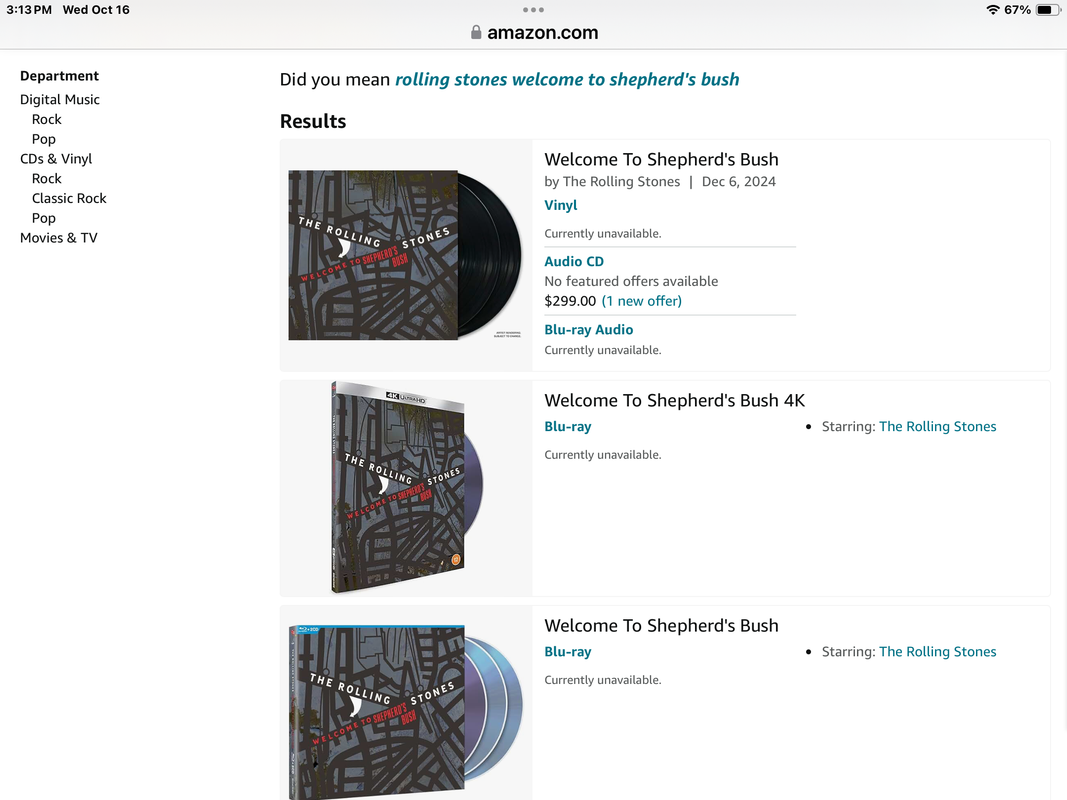
Task: Tap the three-dot multitasking icon at top
Action: [534, 10]
